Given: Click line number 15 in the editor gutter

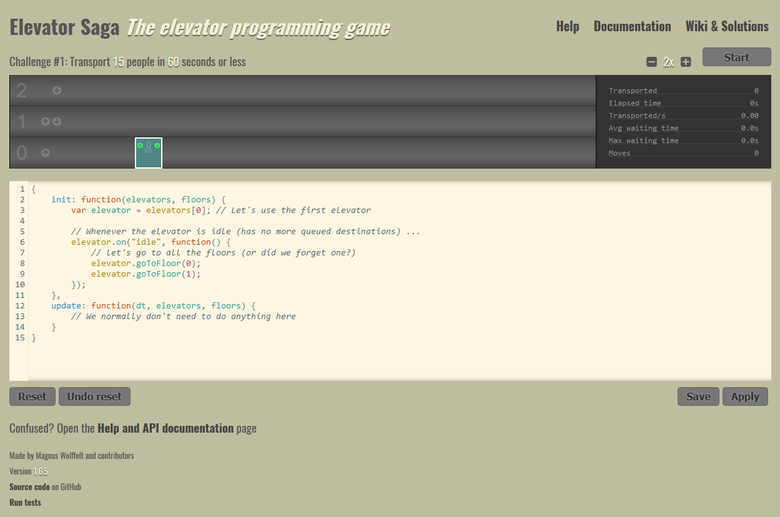Looking at the screenshot, I should coord(20,338).
